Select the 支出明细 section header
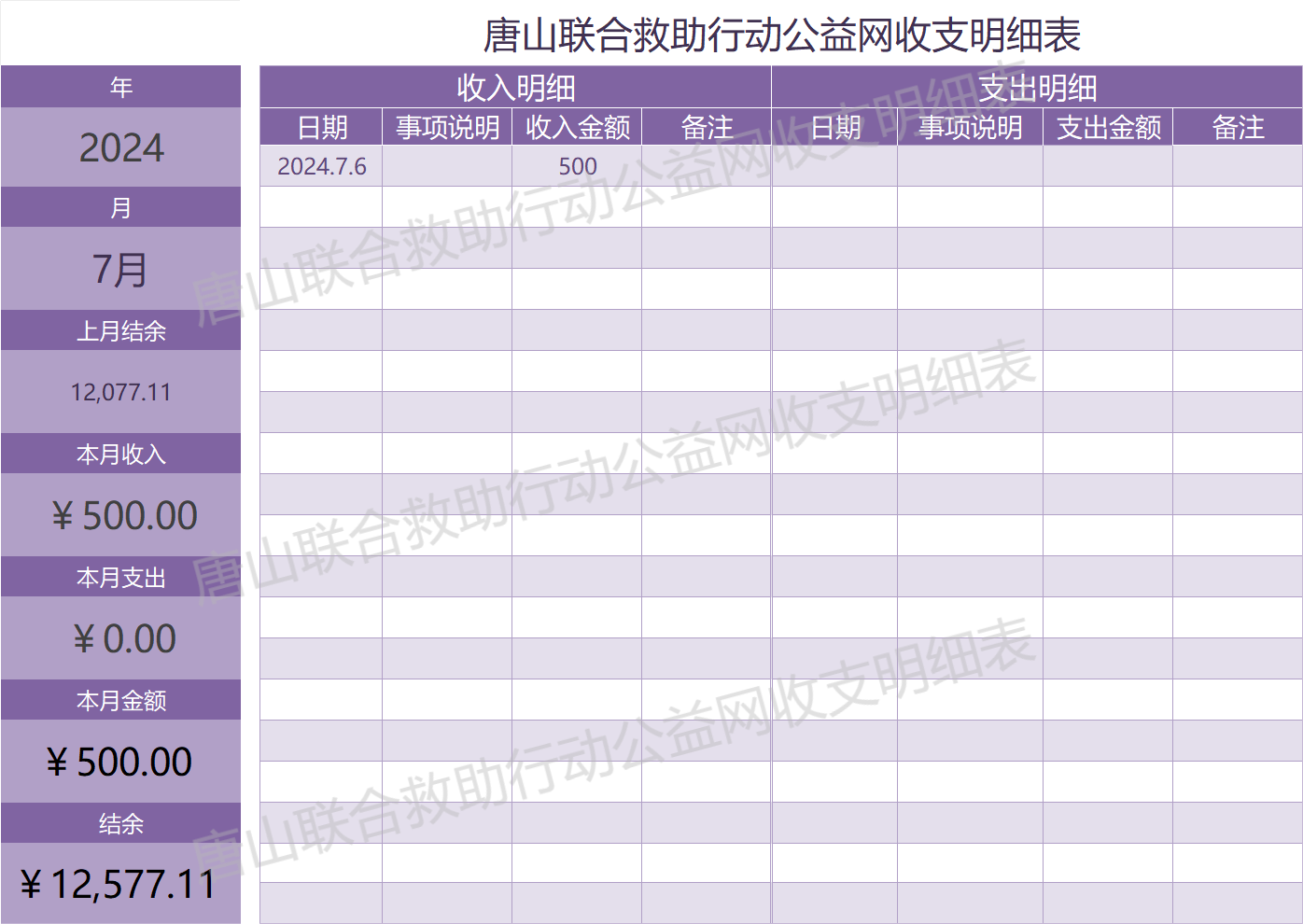Viewport: 1303px width, 924px height. pyautogui.click(x=1037, y=88)
